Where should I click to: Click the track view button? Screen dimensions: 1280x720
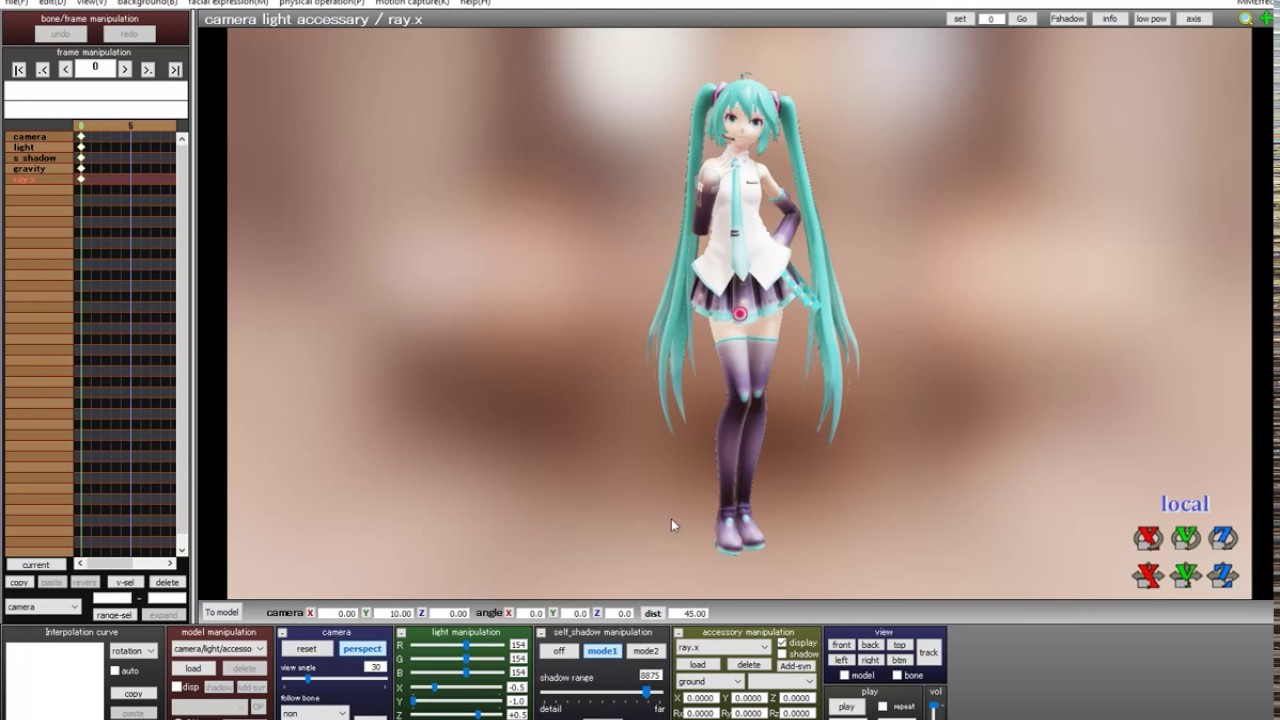pyautogui.click(x=929, y=652)
